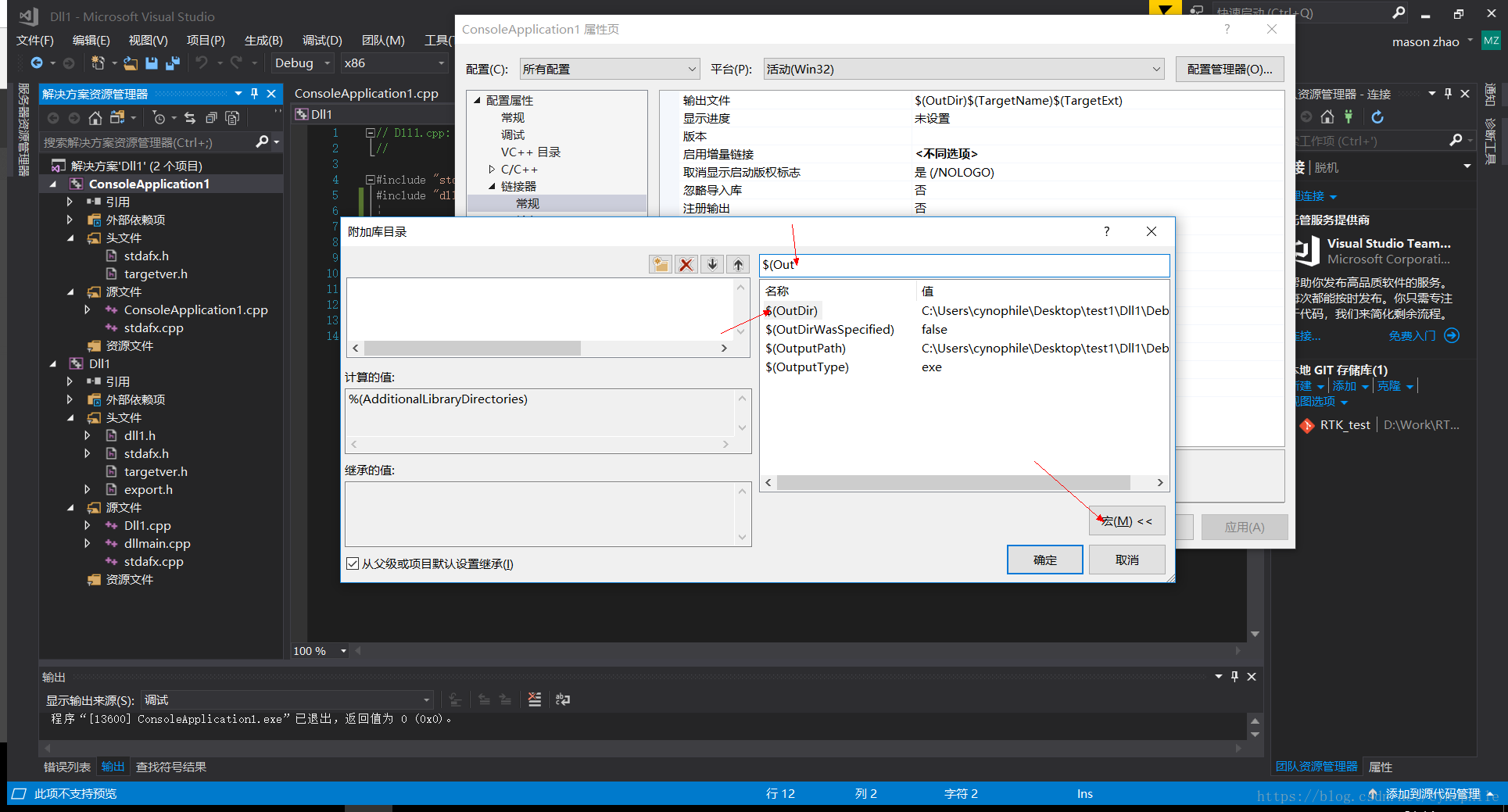Click the Refresh icon in Team Explorer
The height and width of the screenshot is (812, 1508).
(1377, 116)
